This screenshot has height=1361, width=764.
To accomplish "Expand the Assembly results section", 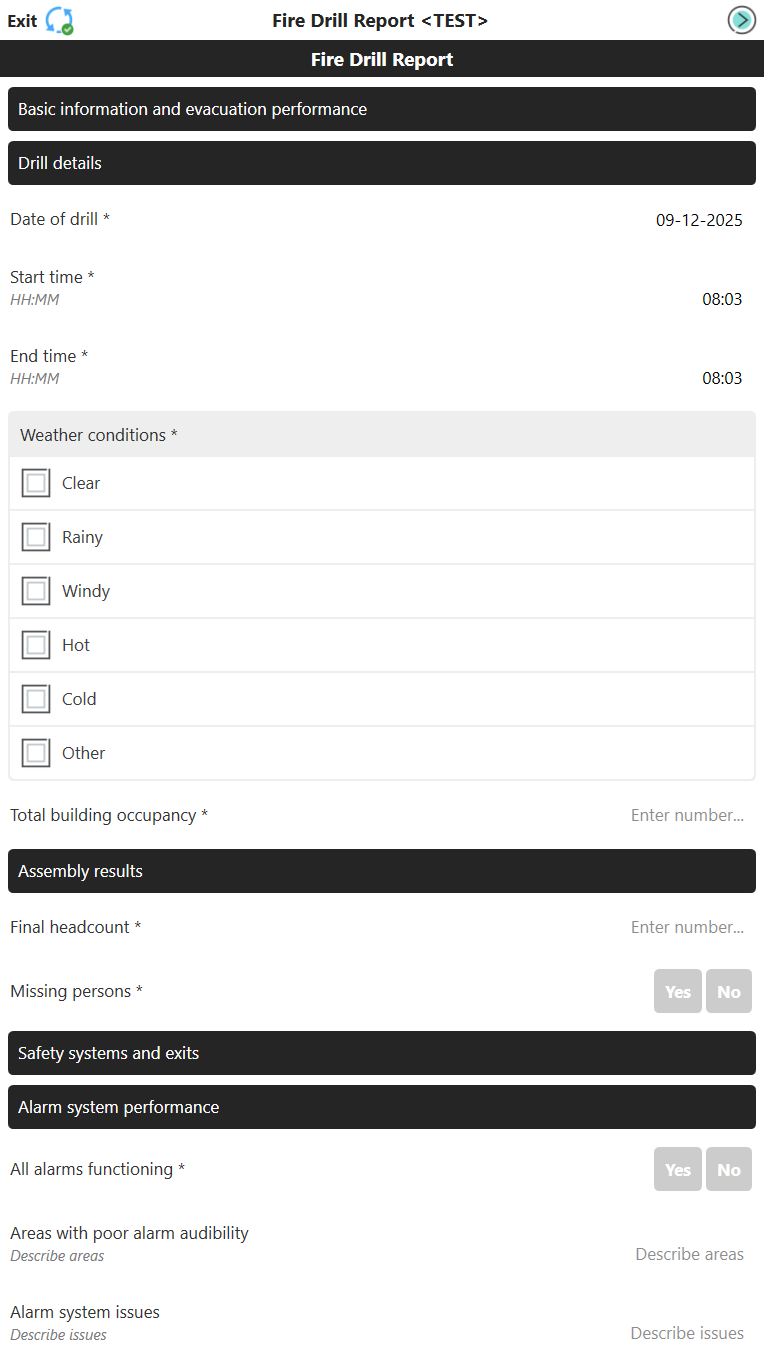I will [382, 870].
